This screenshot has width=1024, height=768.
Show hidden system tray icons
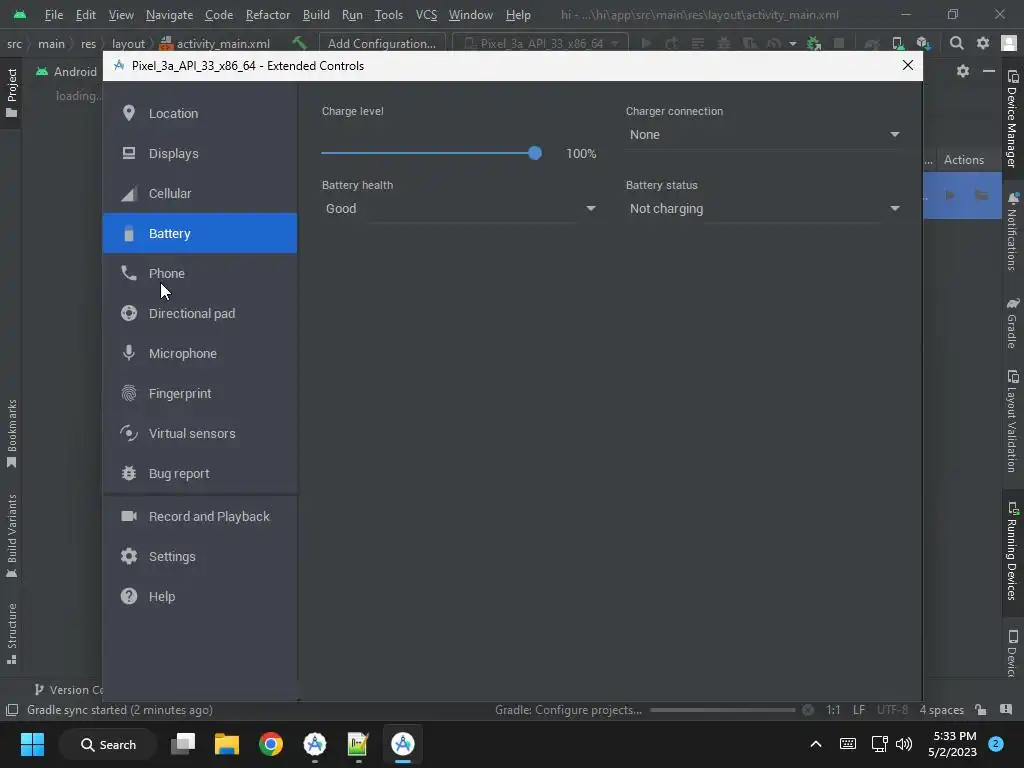click(816, 744)
